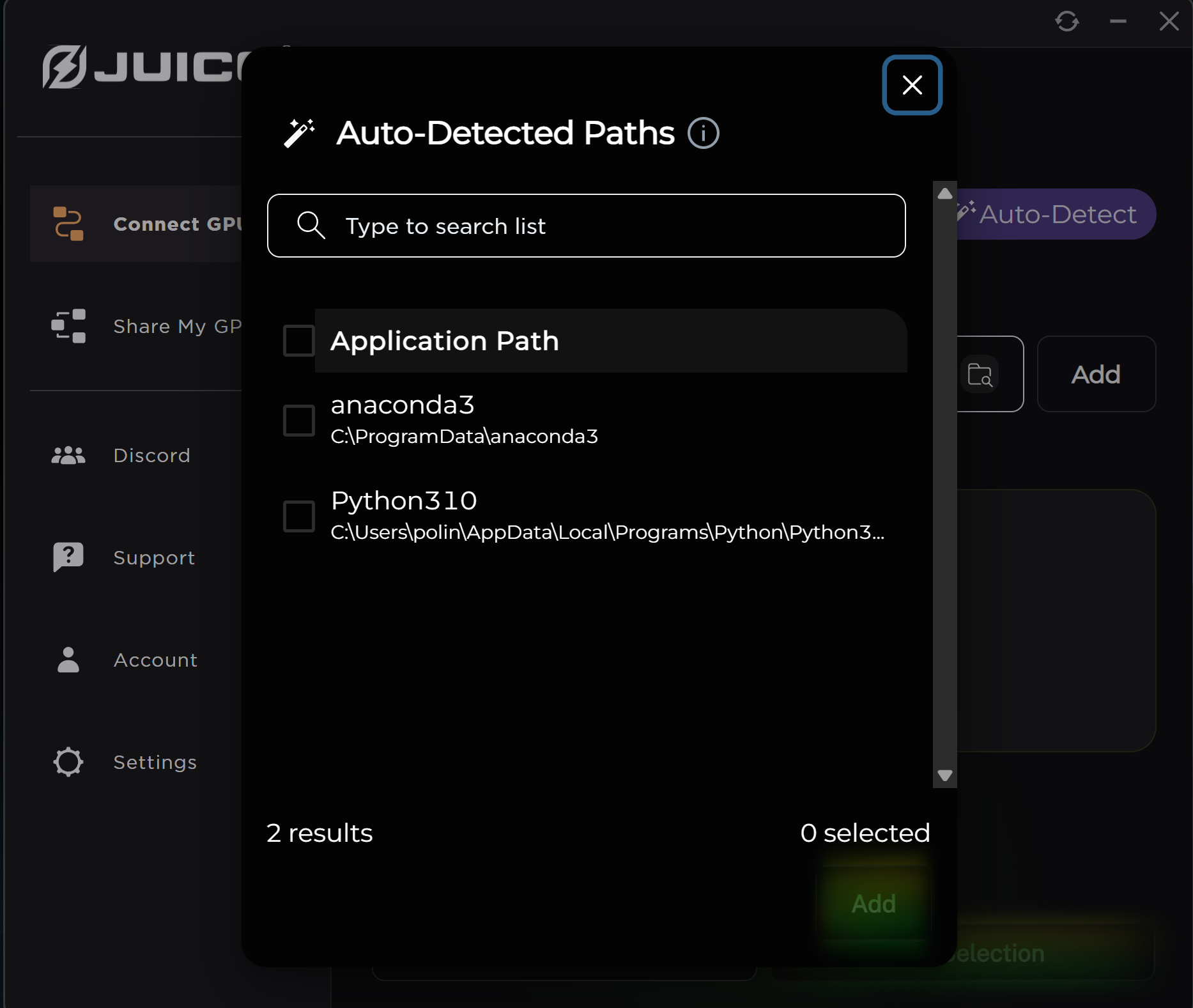Screen dimensions: 1193x1008
Task: Click the C:\ProgramData\anaconda3 path text
Action: click(465, 436)
